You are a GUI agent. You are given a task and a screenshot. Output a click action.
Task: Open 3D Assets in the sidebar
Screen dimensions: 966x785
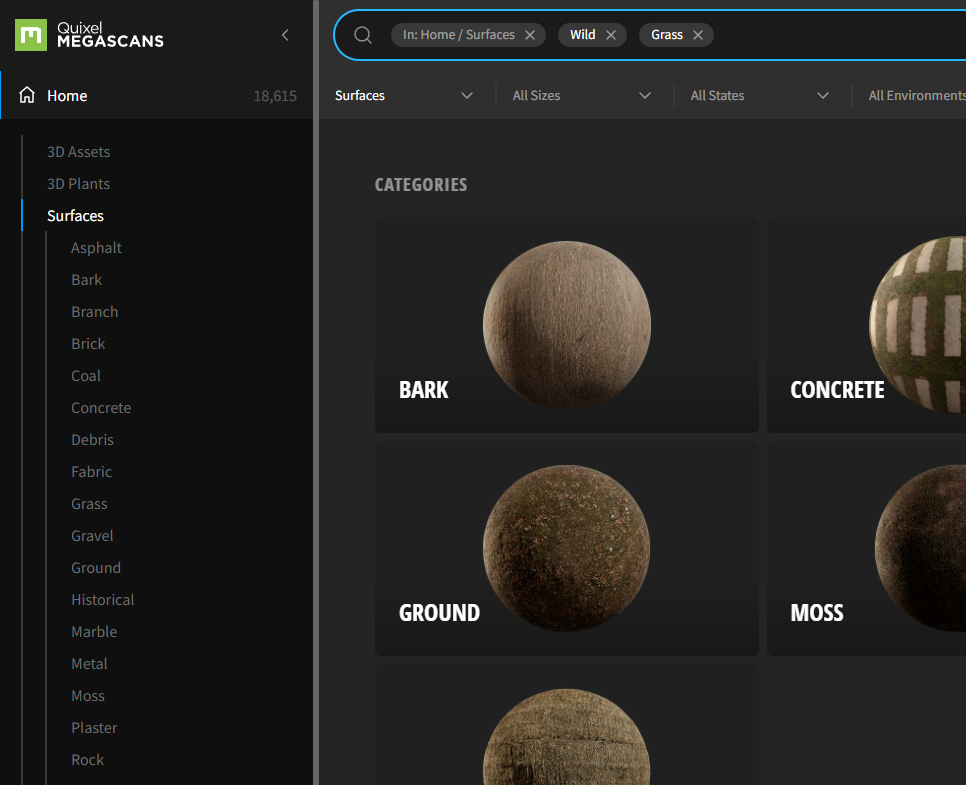(78, 152)
